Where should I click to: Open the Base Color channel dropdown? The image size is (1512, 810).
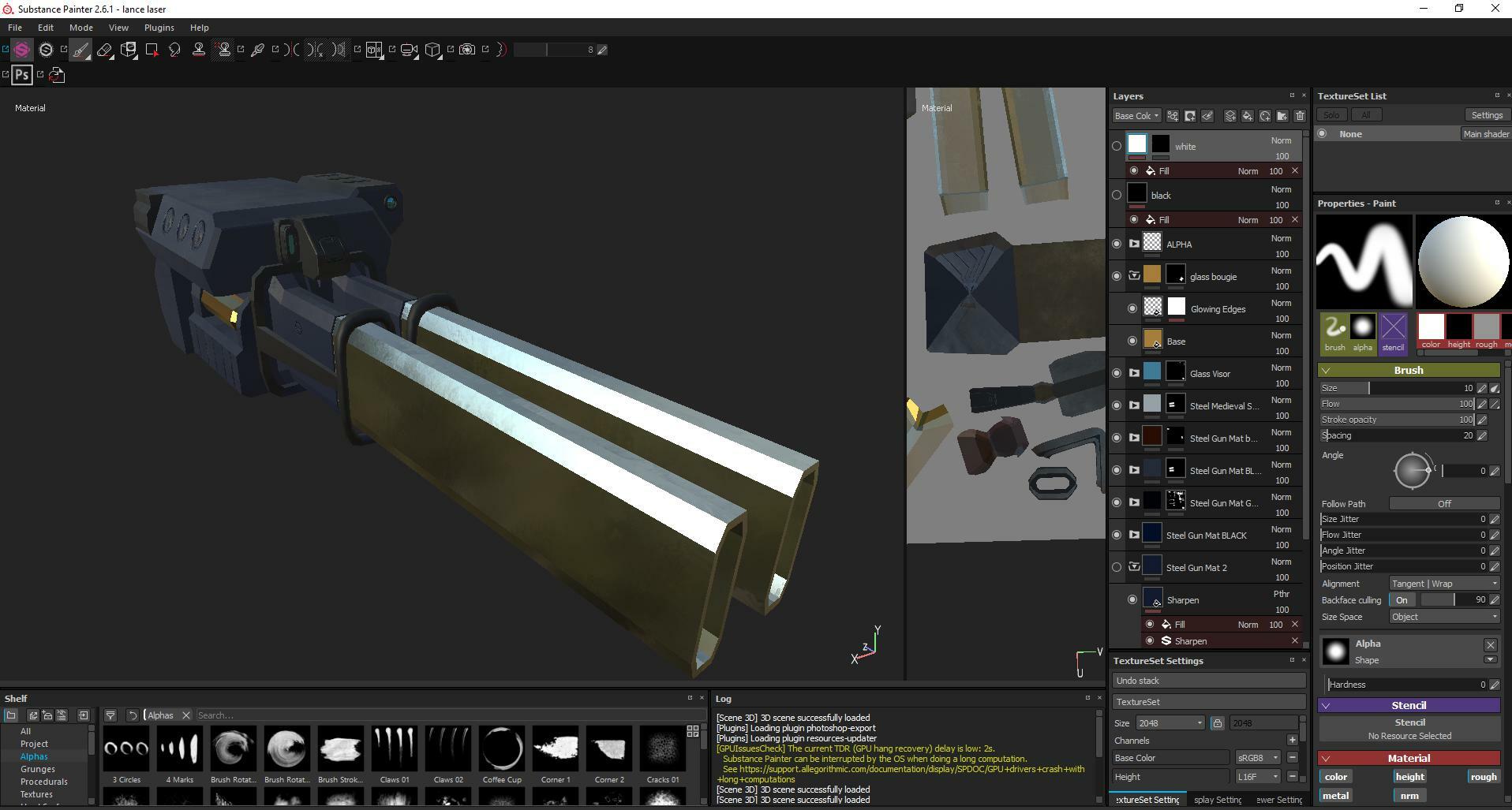[1136, 116]
